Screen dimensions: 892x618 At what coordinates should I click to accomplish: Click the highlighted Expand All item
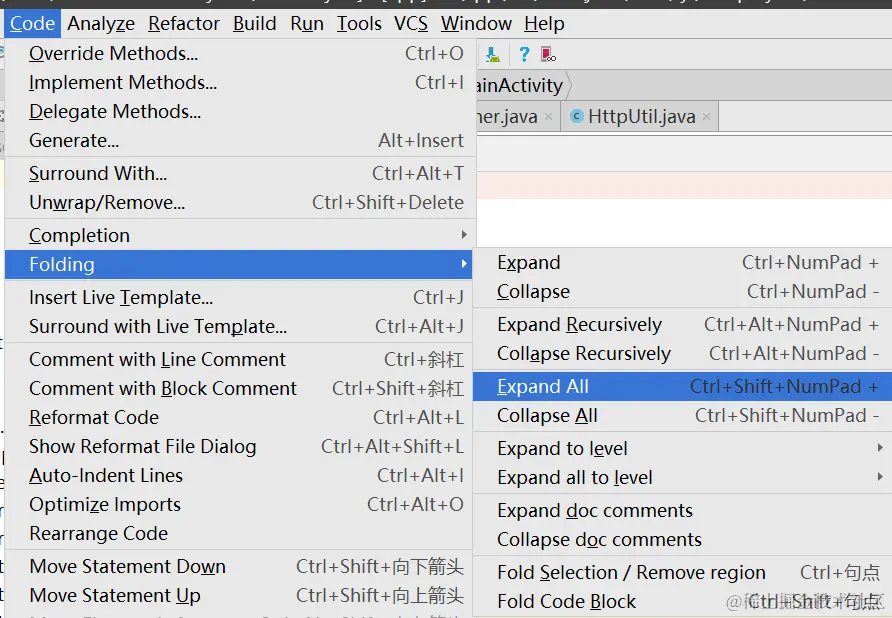pos(683,387)
